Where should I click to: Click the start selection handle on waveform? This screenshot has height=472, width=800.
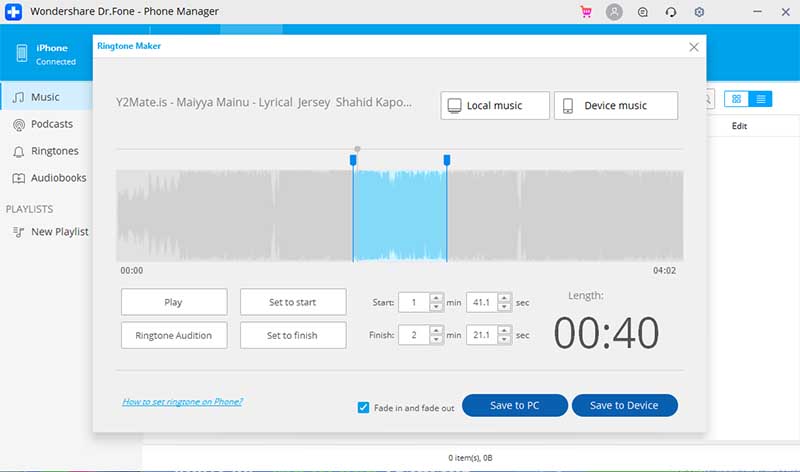353,160
